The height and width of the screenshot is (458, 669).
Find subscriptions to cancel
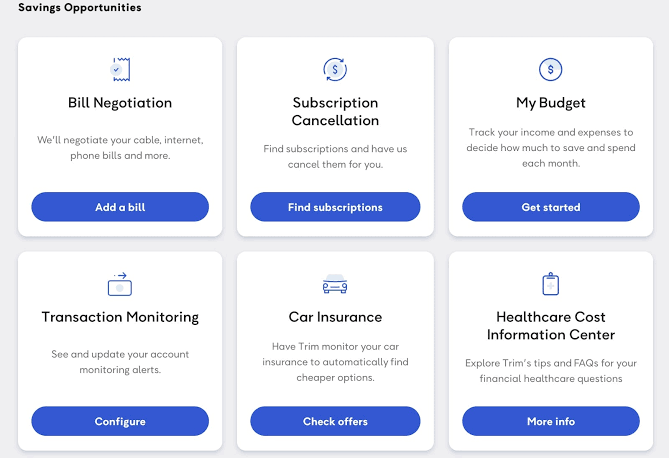pyautogui.click(x=335, y=207)
